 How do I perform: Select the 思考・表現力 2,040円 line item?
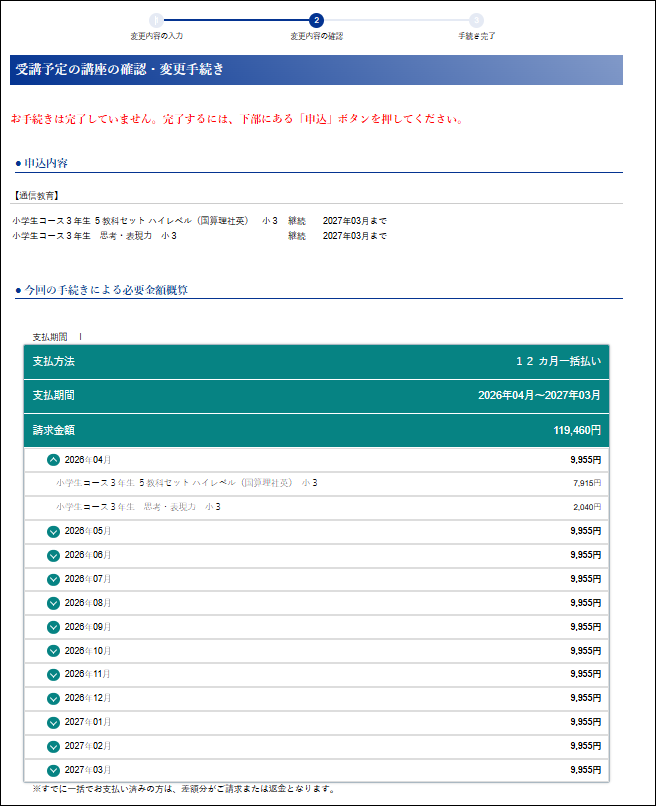pyautogui.click(x=316, y=507)
